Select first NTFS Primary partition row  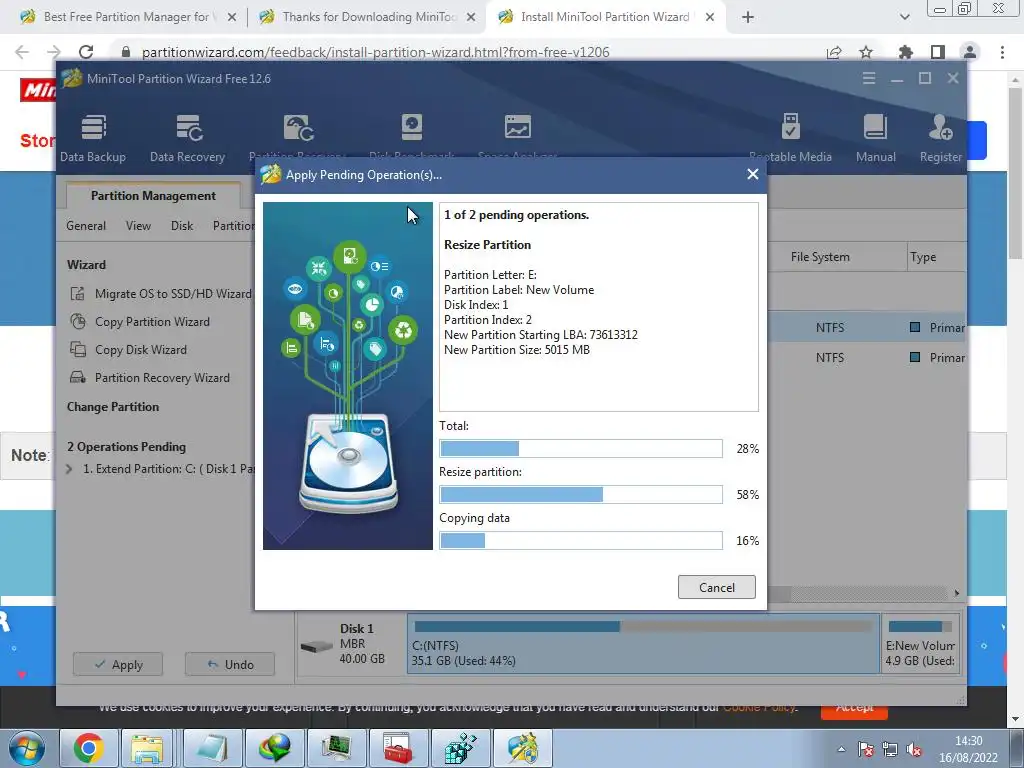tap(867, 327)
